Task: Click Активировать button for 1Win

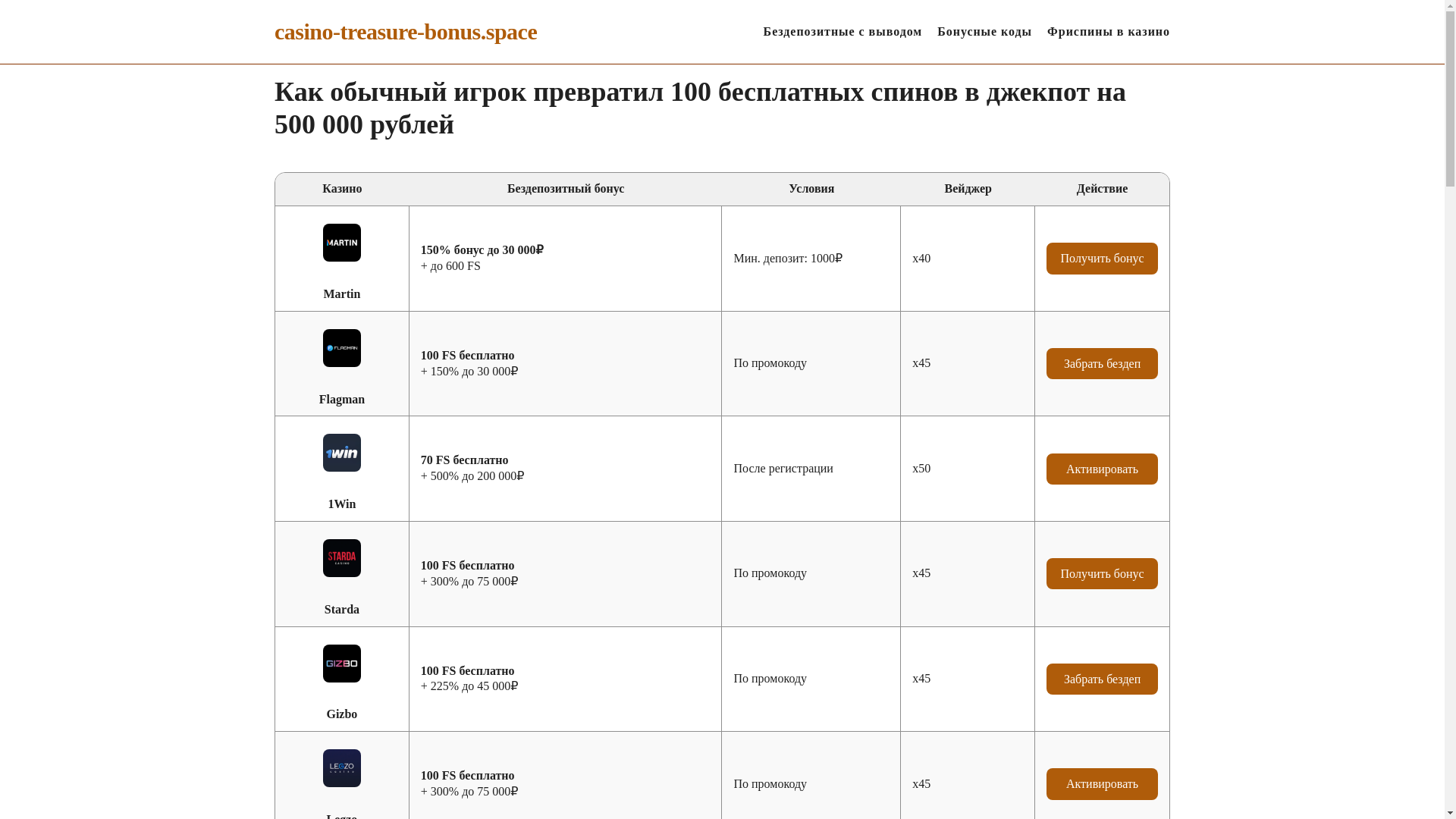Action: [1102, 469]
